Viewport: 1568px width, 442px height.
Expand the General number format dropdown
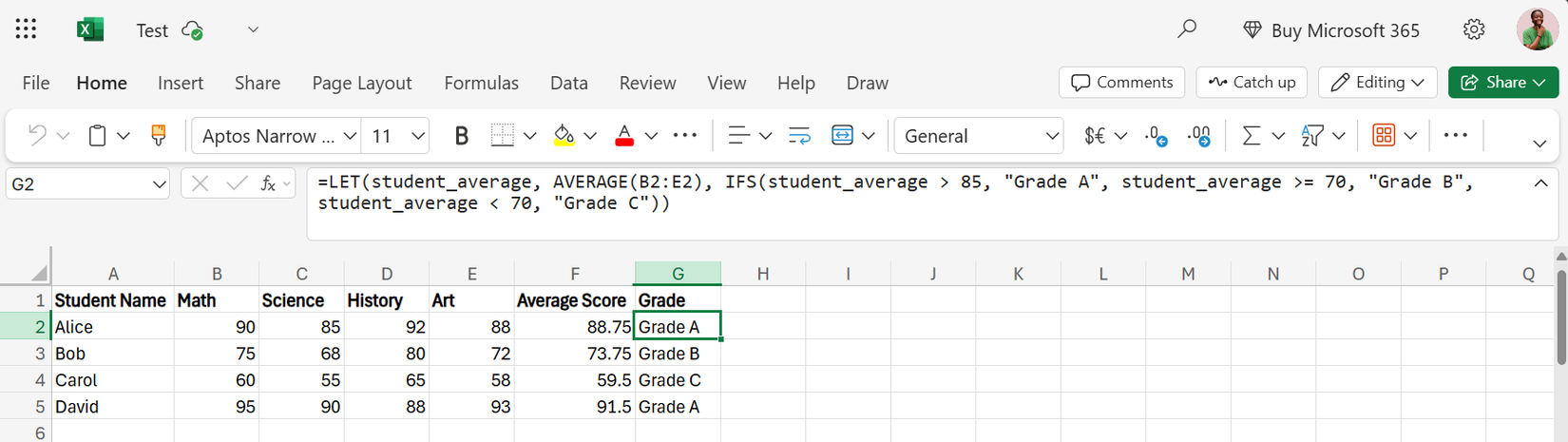[1051, 136]
